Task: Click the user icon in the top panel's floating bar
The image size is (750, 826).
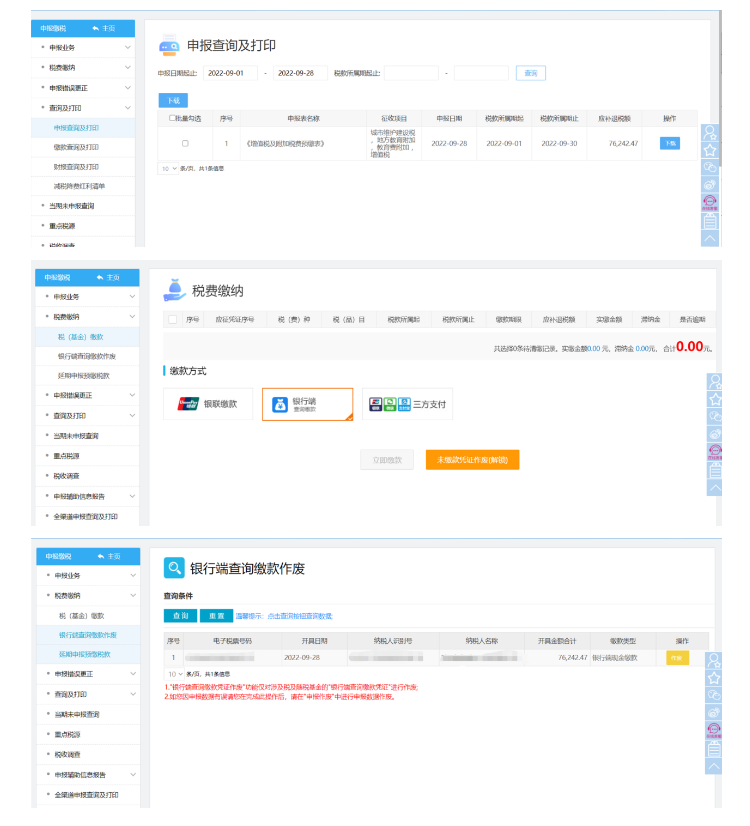Action: coord(710,132)
